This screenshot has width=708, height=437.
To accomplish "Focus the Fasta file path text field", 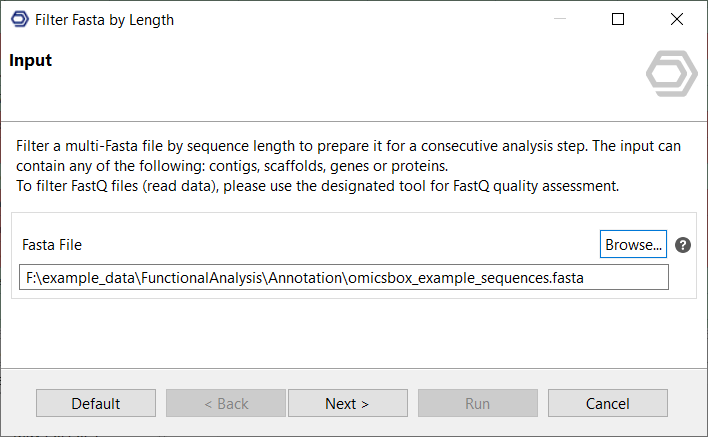I will 343,278.
